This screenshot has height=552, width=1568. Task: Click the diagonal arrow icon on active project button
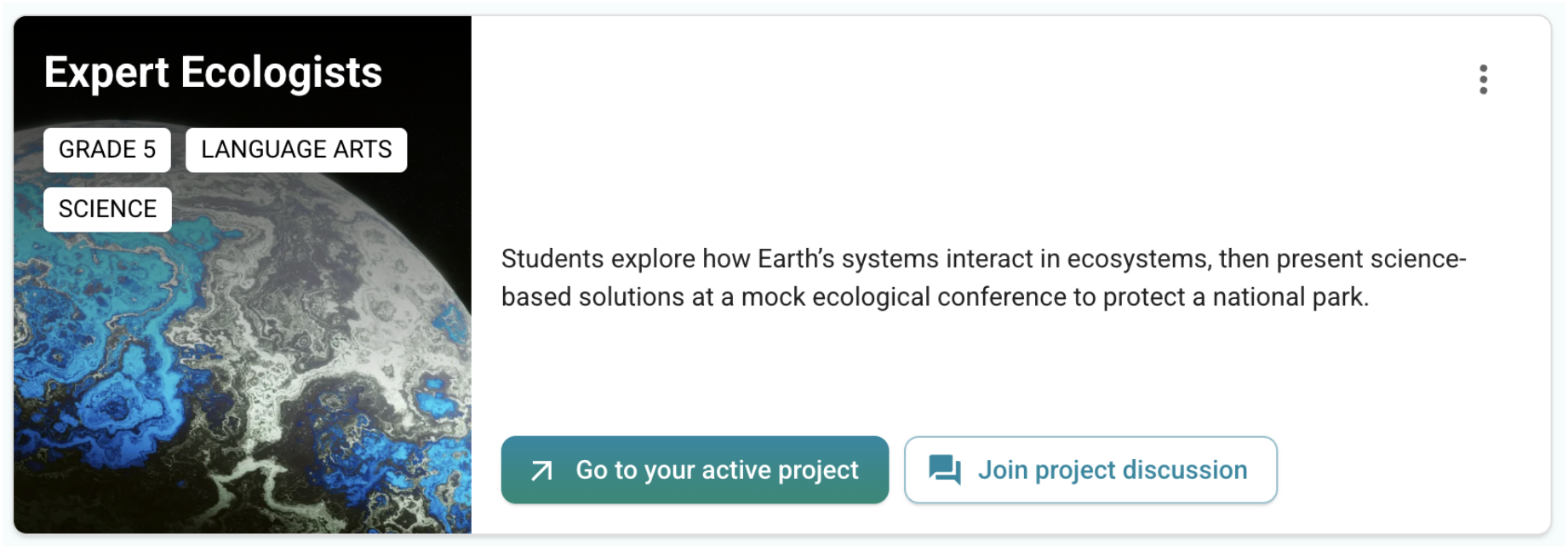tap(542, 470)
